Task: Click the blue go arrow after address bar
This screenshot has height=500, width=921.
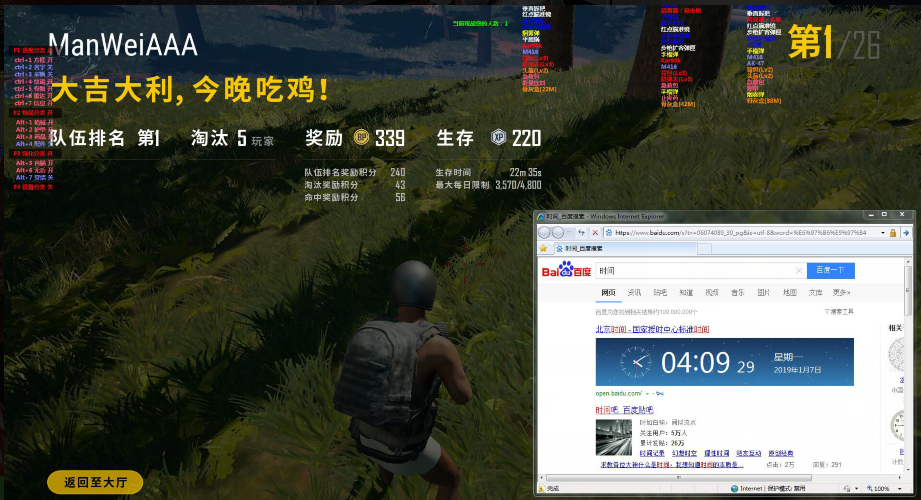Action: [906, 233]
